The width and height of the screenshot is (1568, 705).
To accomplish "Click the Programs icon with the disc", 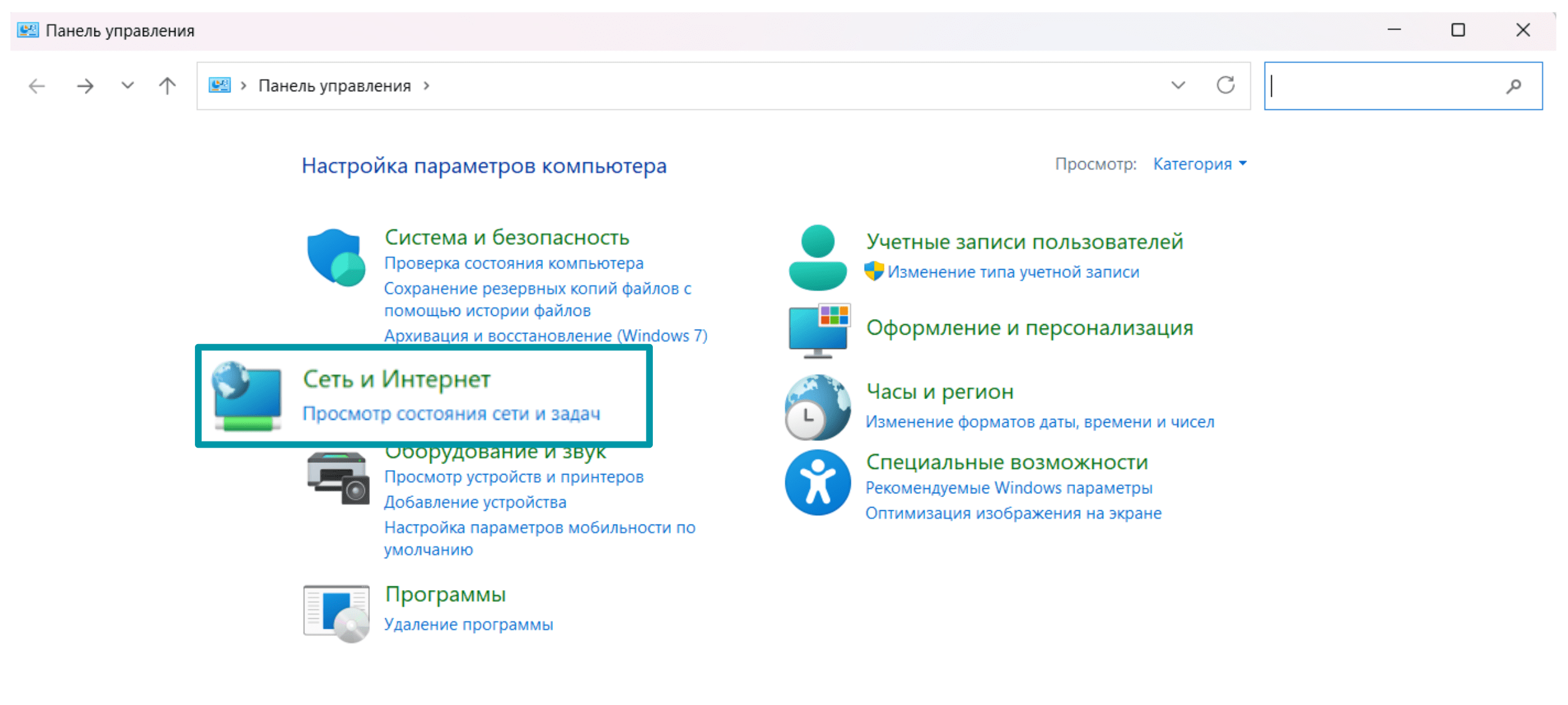I will 337,614.
